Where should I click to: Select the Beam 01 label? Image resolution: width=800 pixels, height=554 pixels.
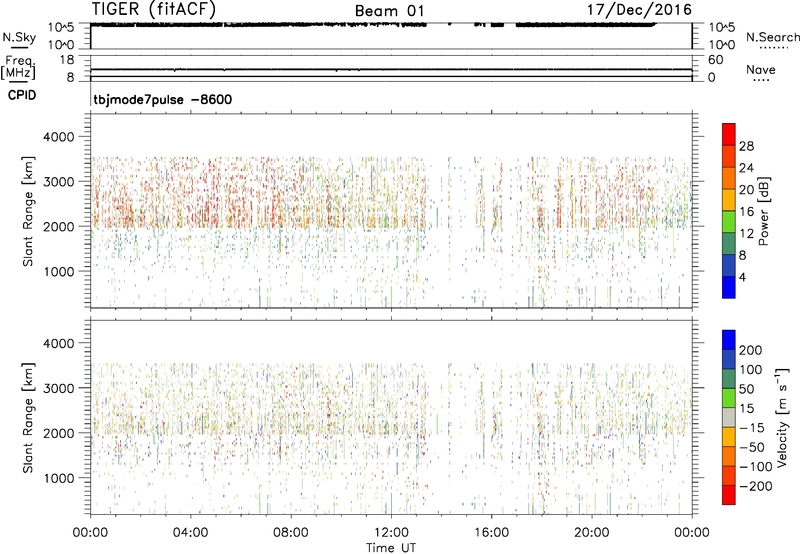click(389, 11)
